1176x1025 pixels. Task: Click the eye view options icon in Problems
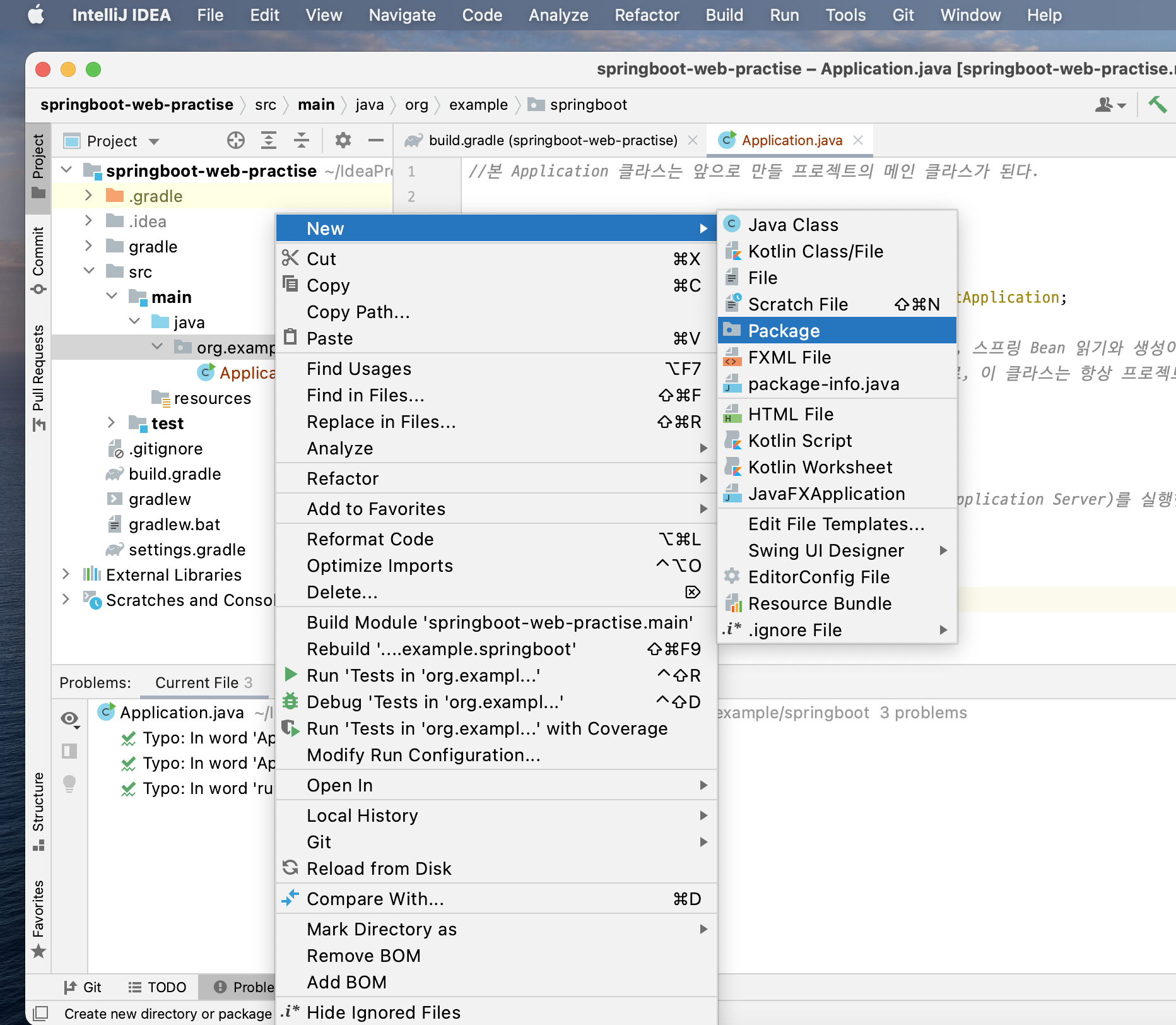[x=70, y=719]
